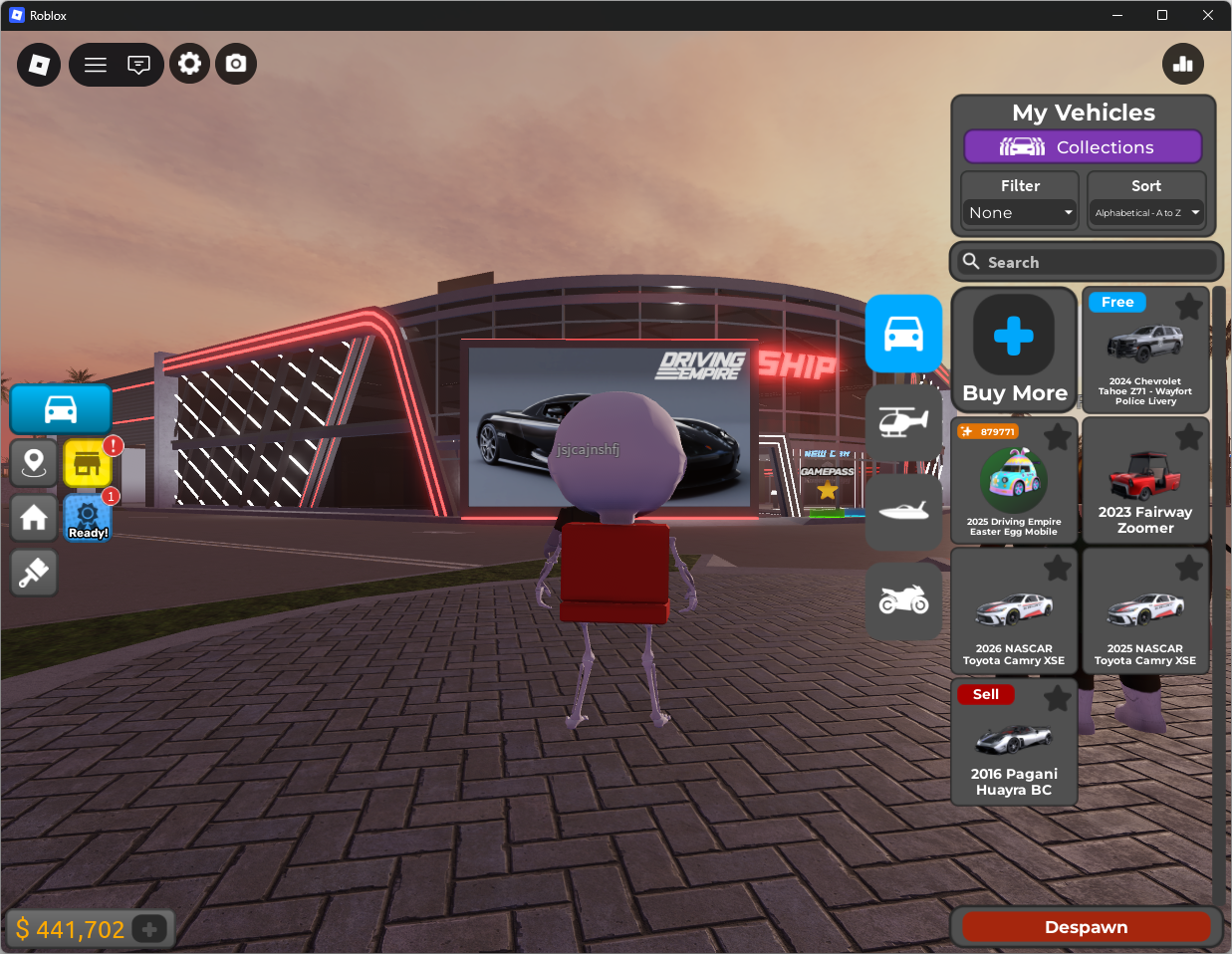Click the Despawn button
Viewport: 1232px width, 954px height.
[1086, 927]
